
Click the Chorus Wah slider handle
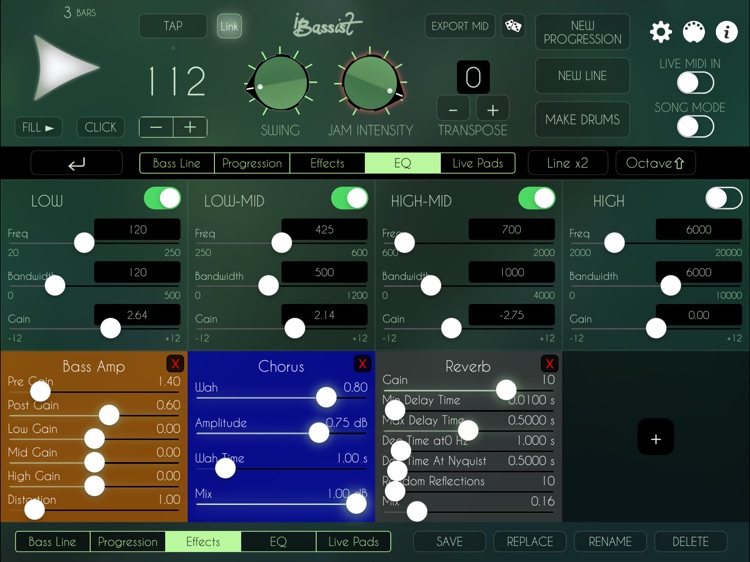326,397
